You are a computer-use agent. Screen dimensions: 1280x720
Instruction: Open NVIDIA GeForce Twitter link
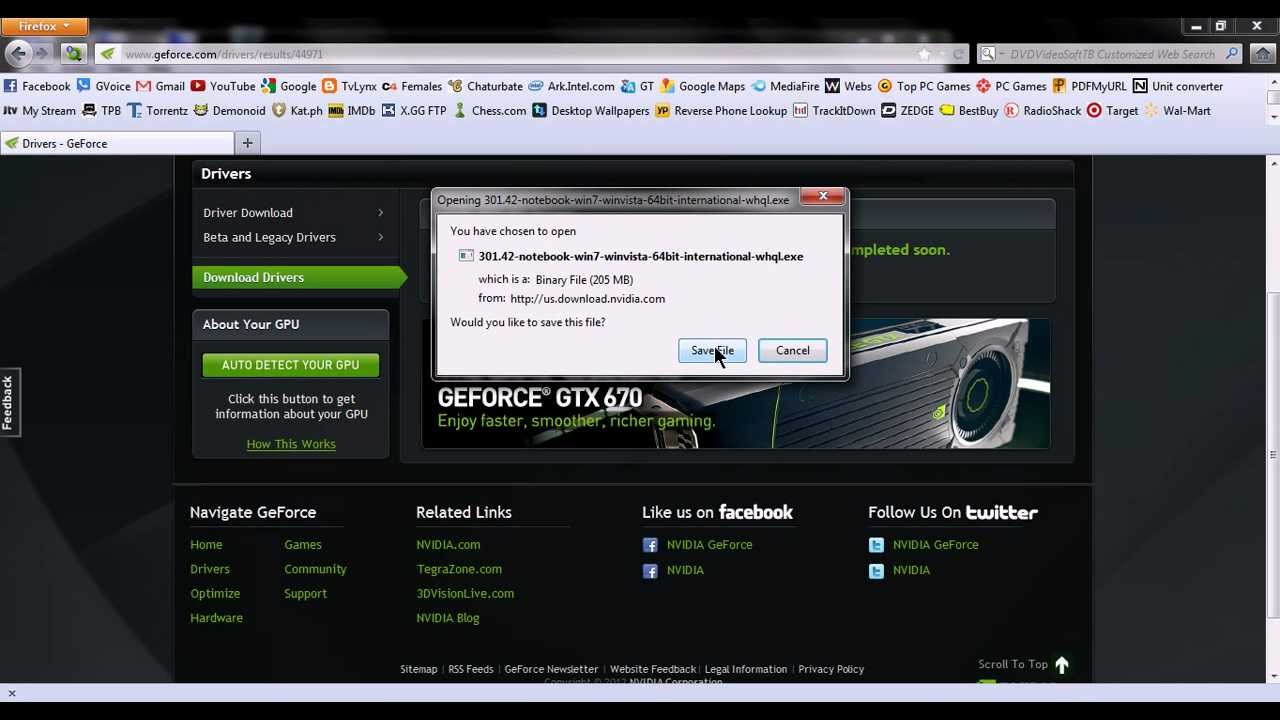coord(935,545)
